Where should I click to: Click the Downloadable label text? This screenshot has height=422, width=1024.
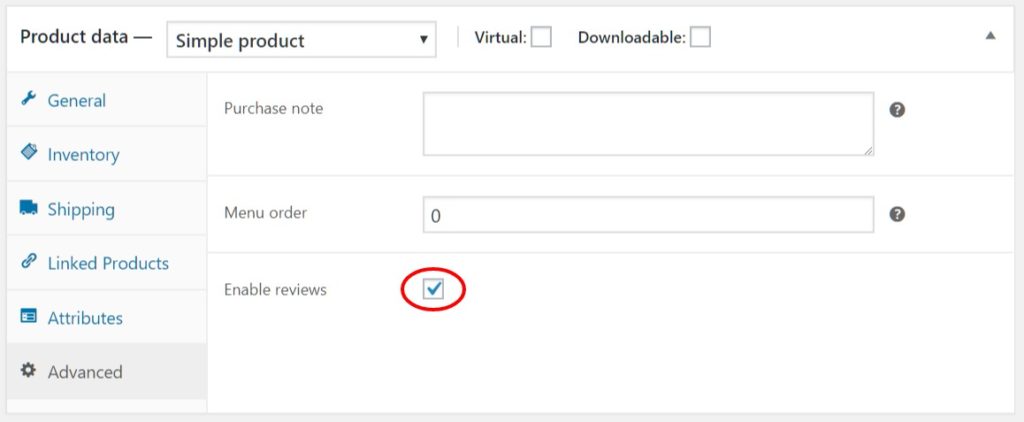pyautogui.click(x=632, y=38)
